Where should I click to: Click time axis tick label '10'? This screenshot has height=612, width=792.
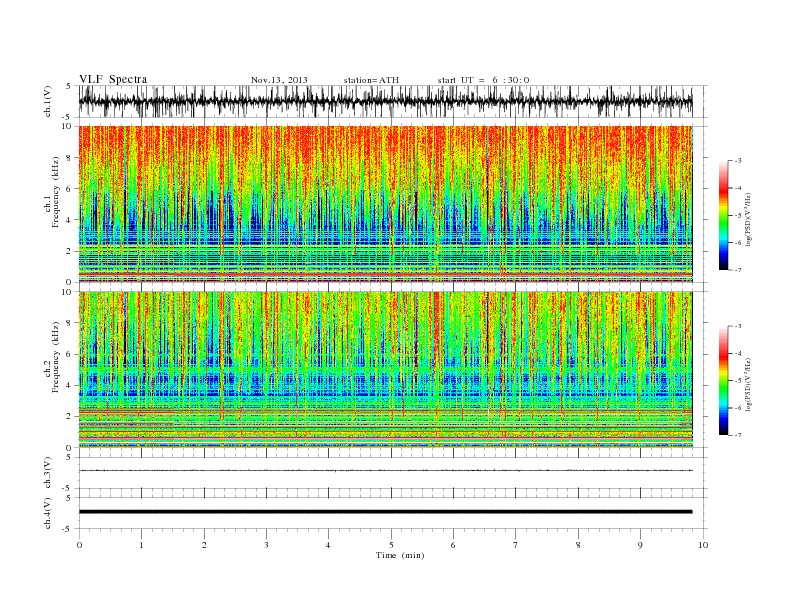703,545
